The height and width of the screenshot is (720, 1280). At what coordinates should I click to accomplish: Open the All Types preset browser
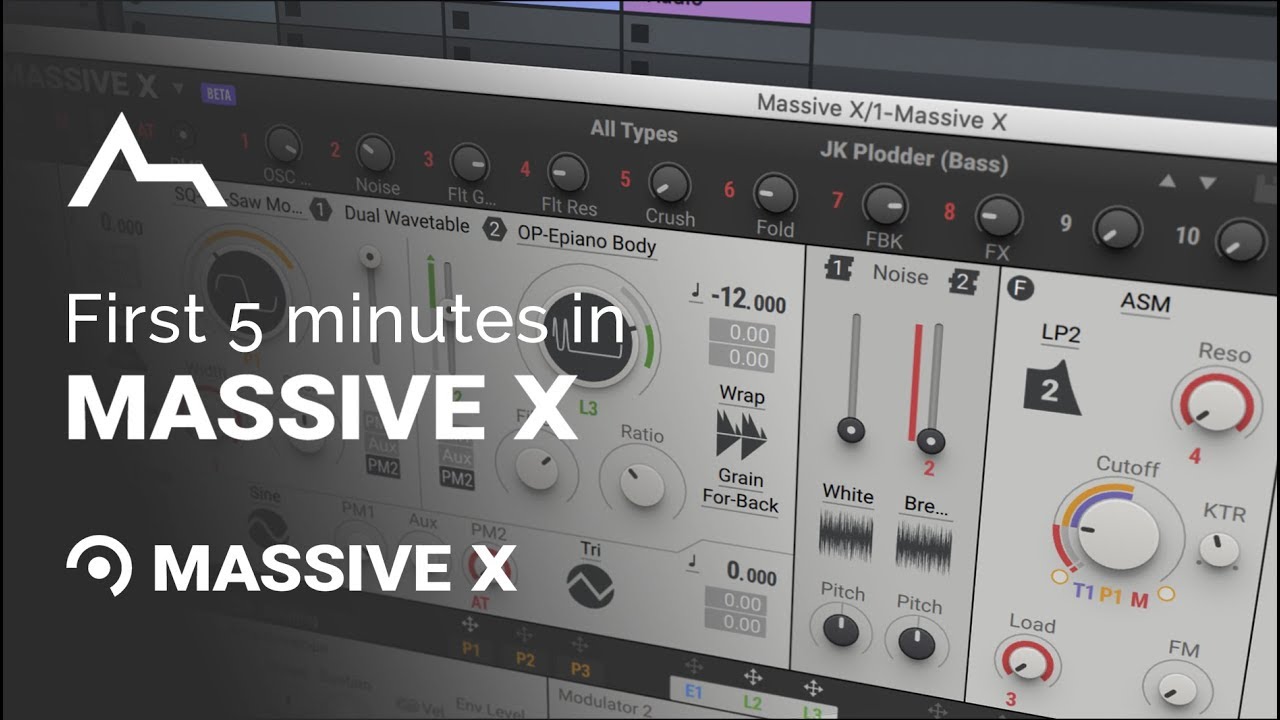[x=635, y=133]
